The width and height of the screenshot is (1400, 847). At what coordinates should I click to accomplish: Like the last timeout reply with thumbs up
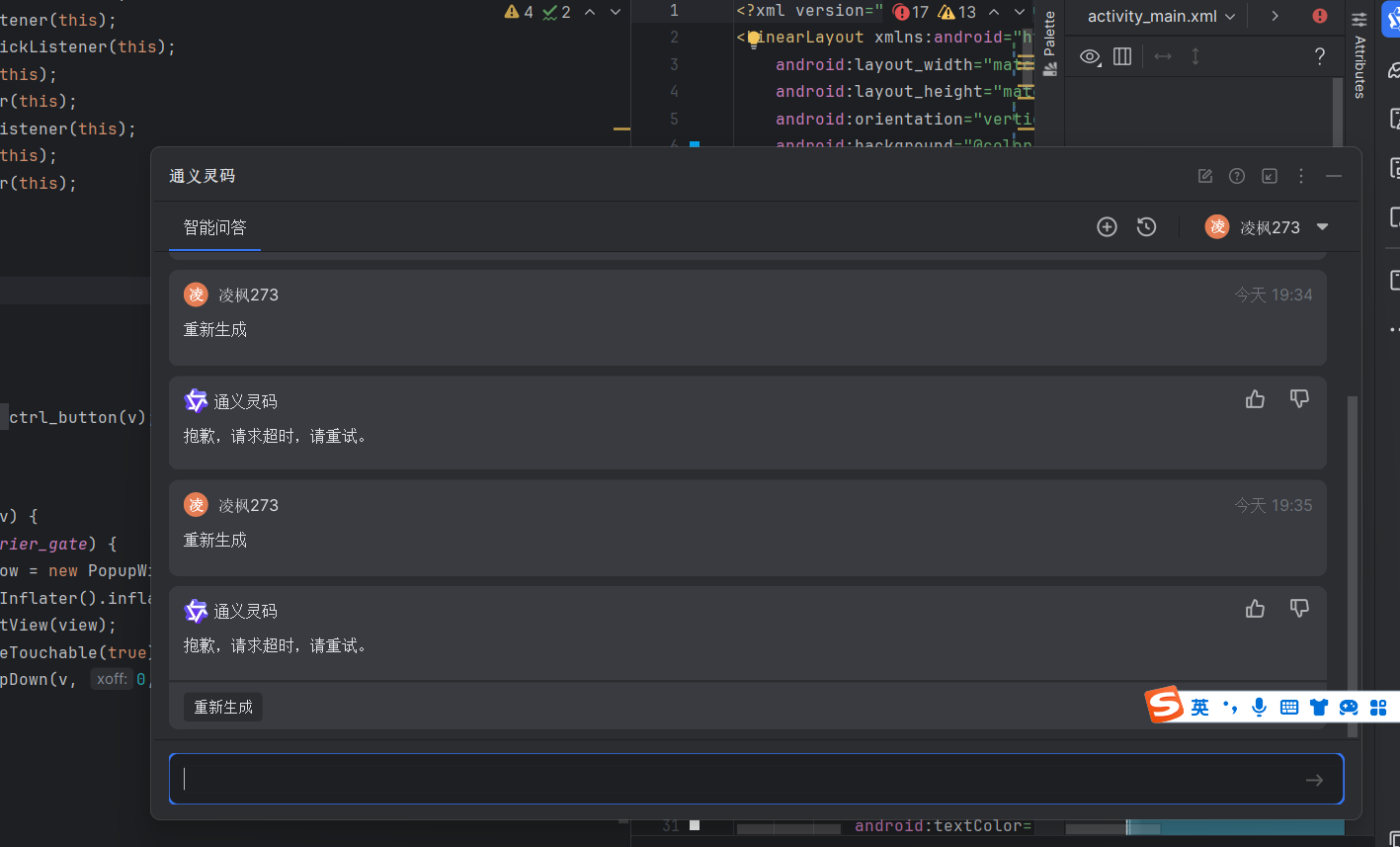(x=1255, y=609)
